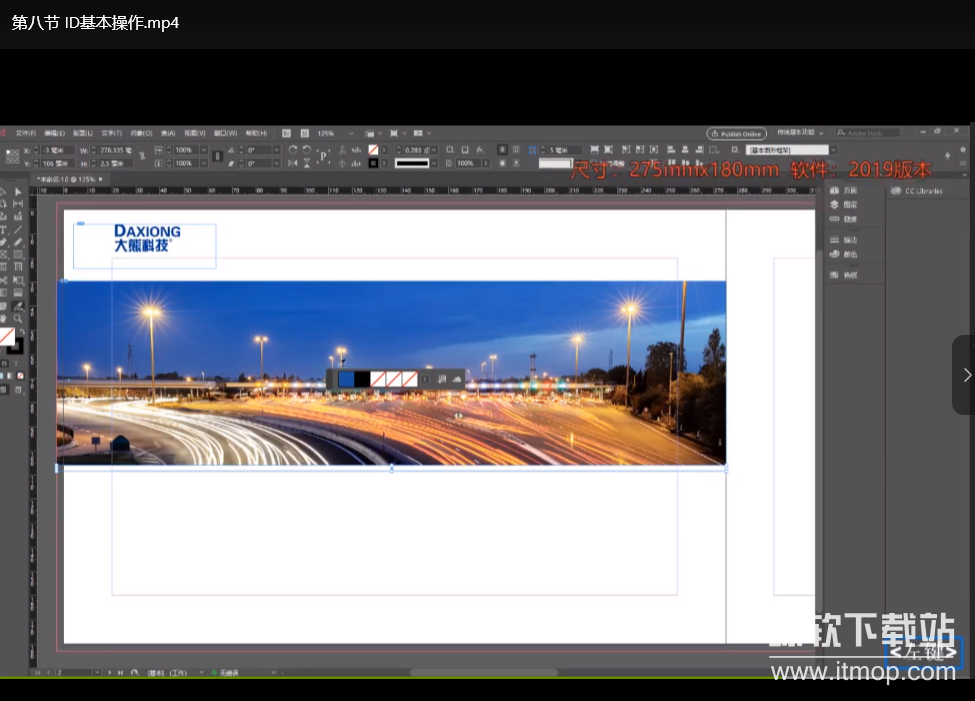This screenshot has width=975, height=701.
Task: Select the Line tool
Action: click(18, 230)
